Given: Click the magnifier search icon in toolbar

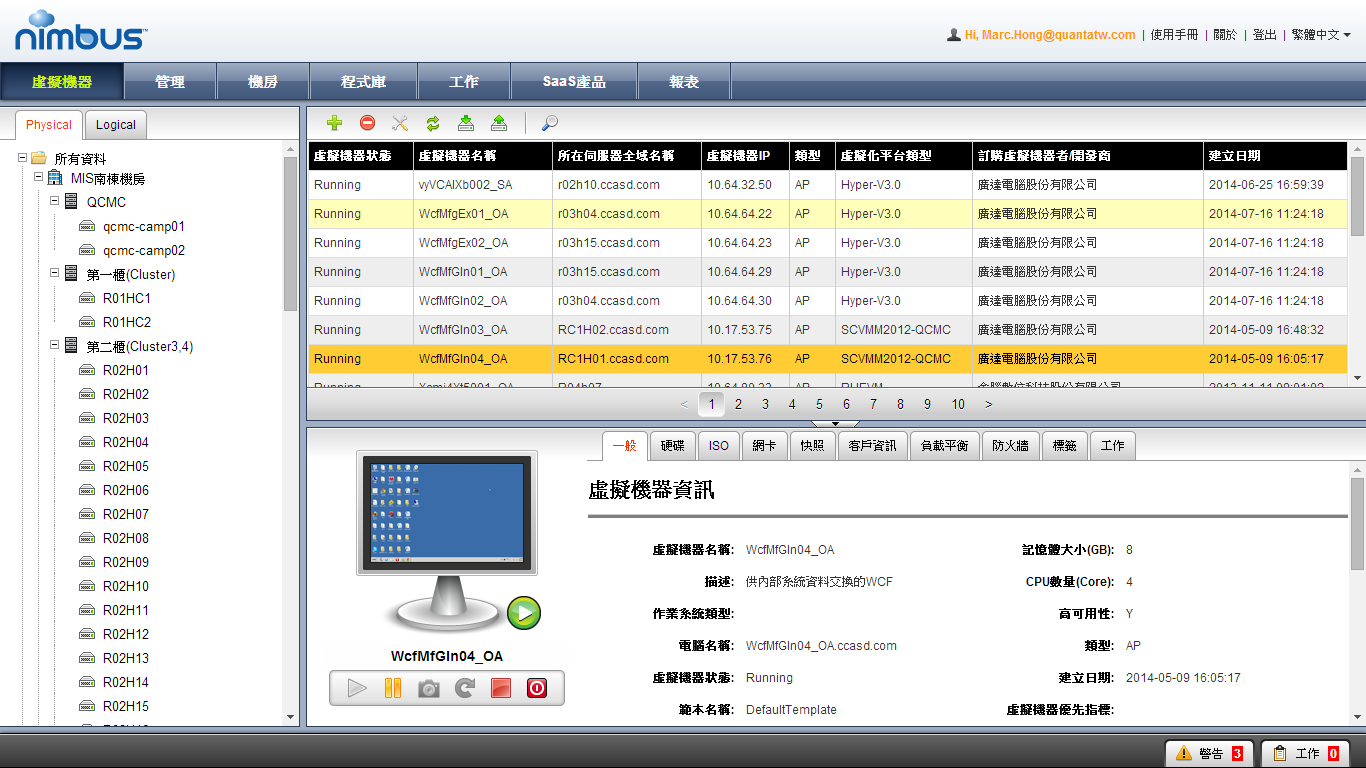Looking at the screenshot, I should point(549,123).
